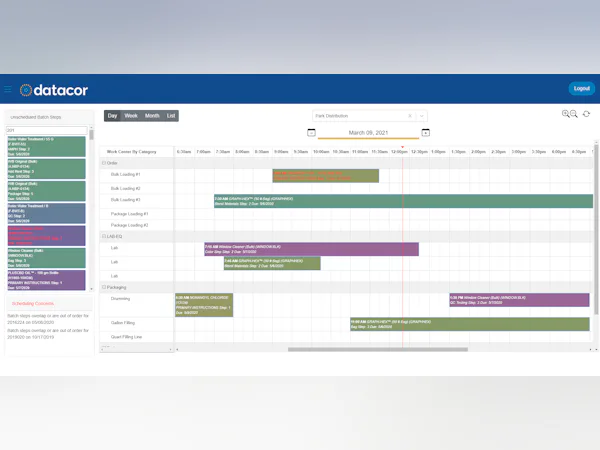
Task: Switch to Month view
Action: (x=152, y=116)
